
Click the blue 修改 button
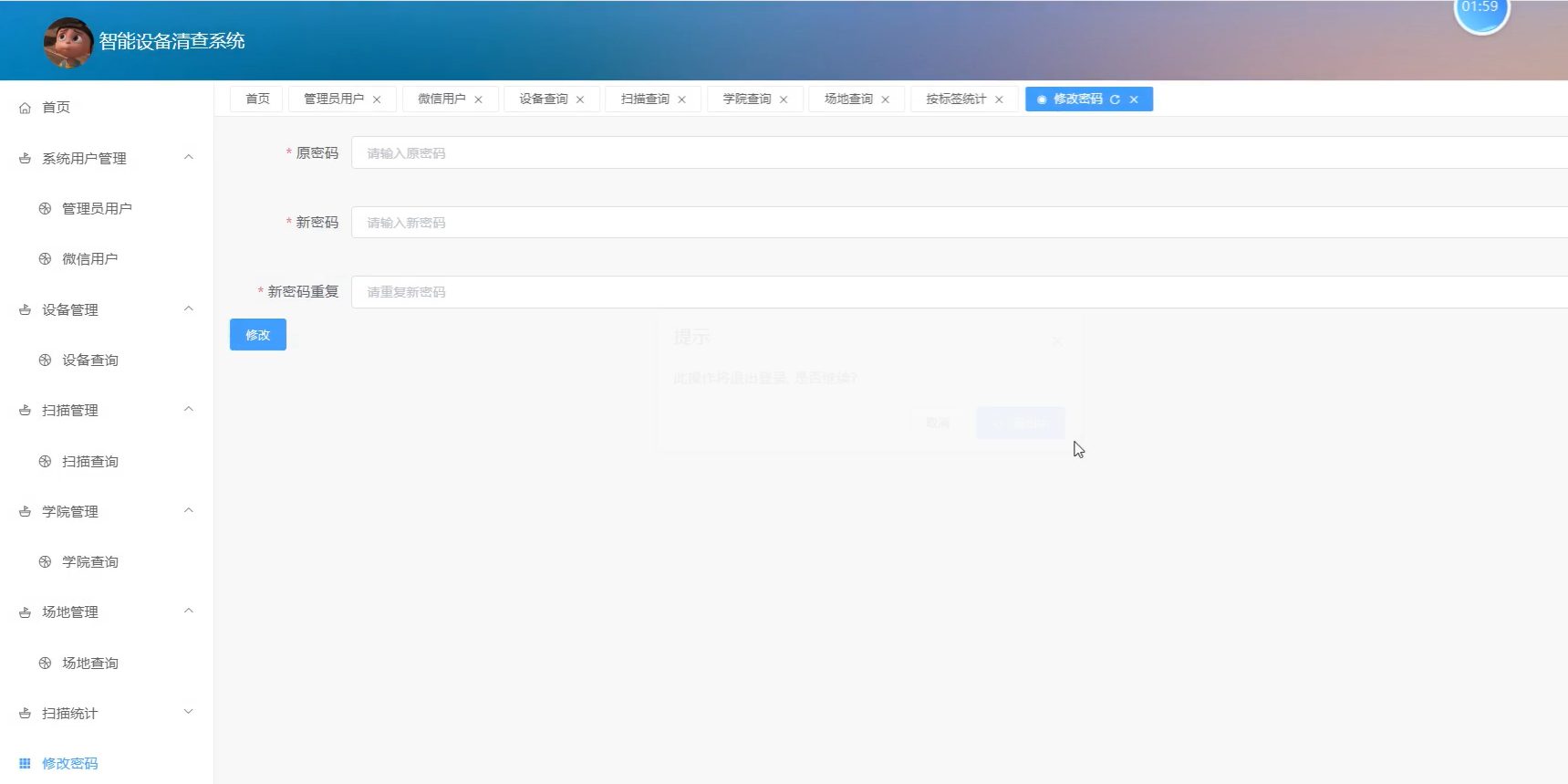point(258,335)
